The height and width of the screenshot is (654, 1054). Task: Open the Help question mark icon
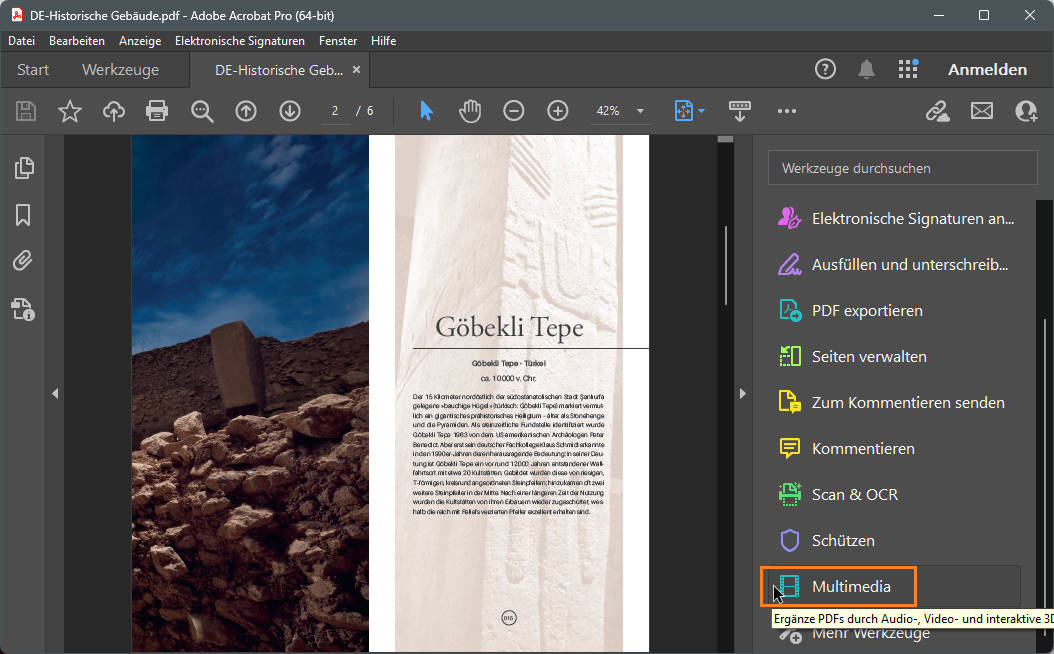[x=825, y=69]
